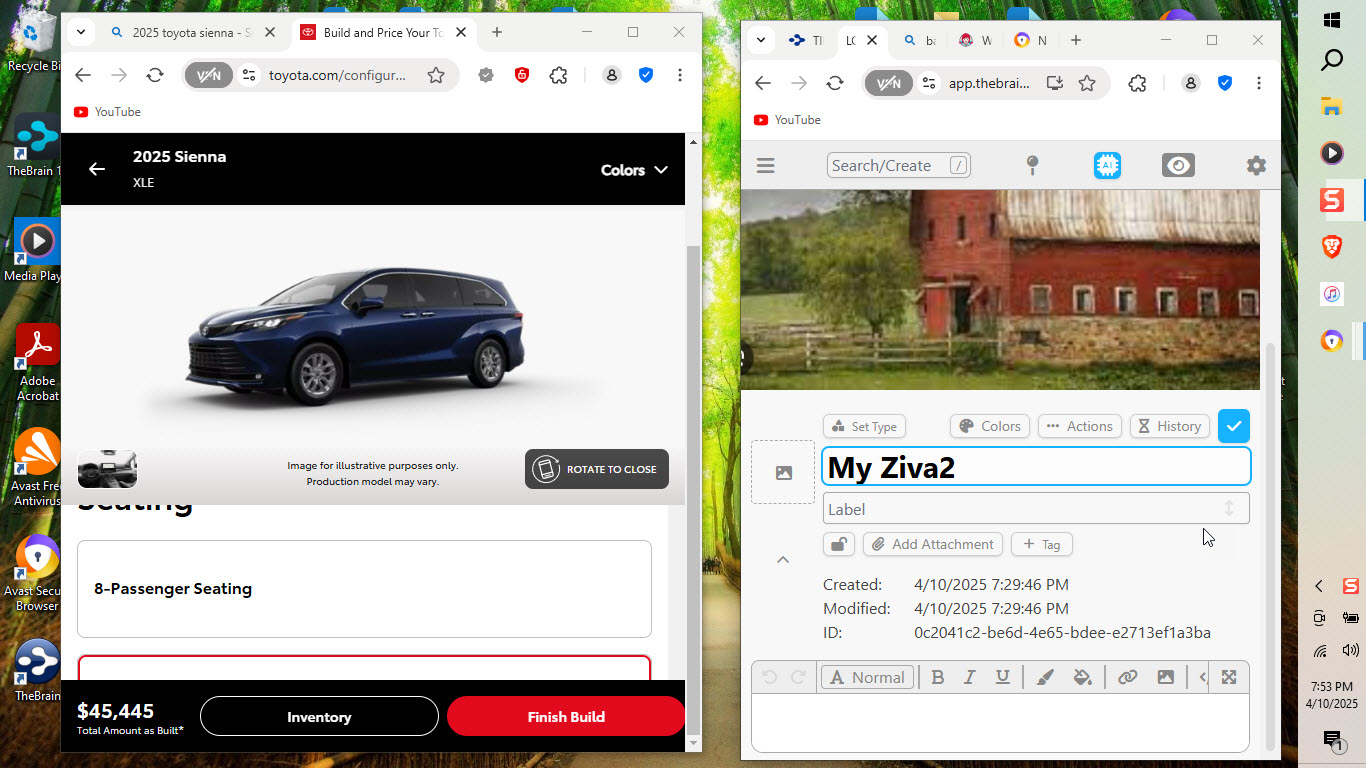Toggle thought privacy lock icon
1366x768 pixels.
(x=839, y=544)
